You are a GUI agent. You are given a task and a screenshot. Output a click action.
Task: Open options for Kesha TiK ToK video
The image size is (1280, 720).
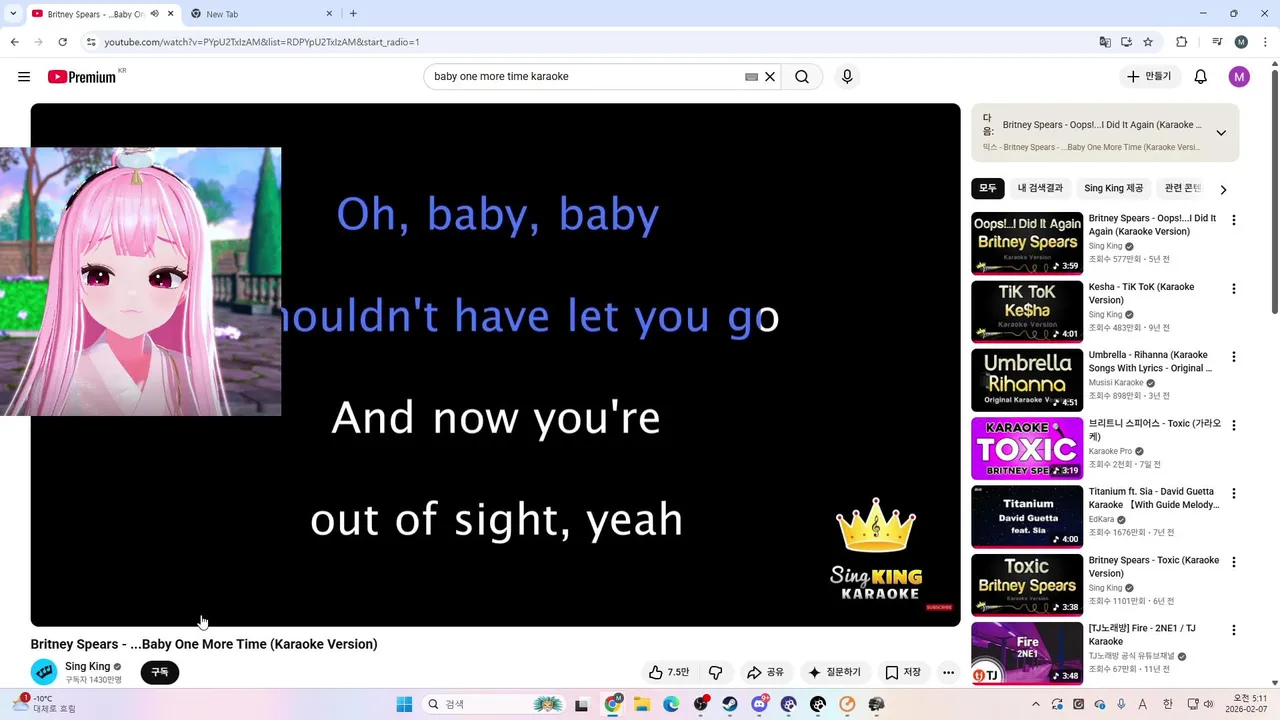(1233, 289)
